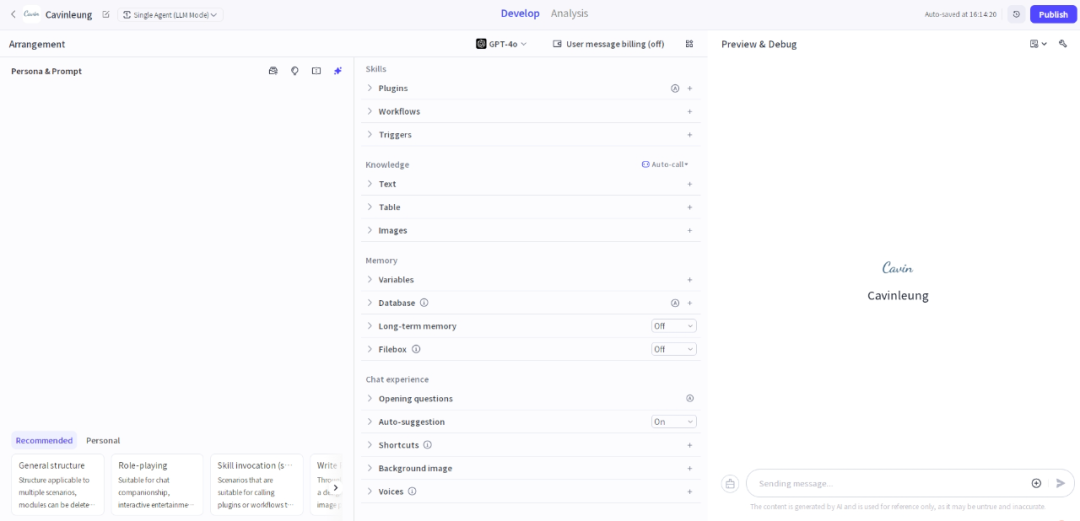Expand the Workflows section

(399, 111)
